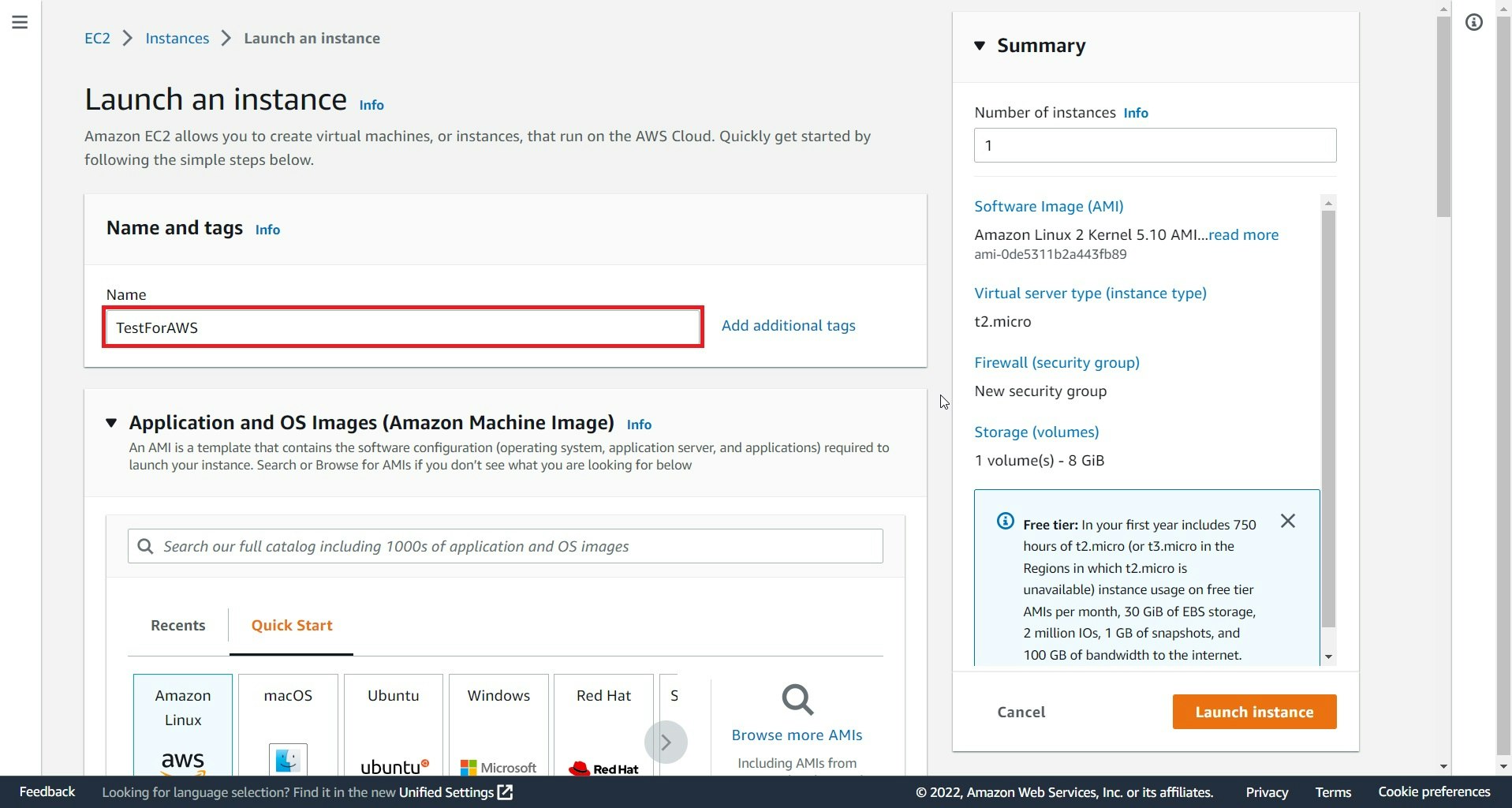The image size is (1512, 808).
Task: Open the navigation hamburger menu
Action: pyautogui.click(x=20, y=22)
